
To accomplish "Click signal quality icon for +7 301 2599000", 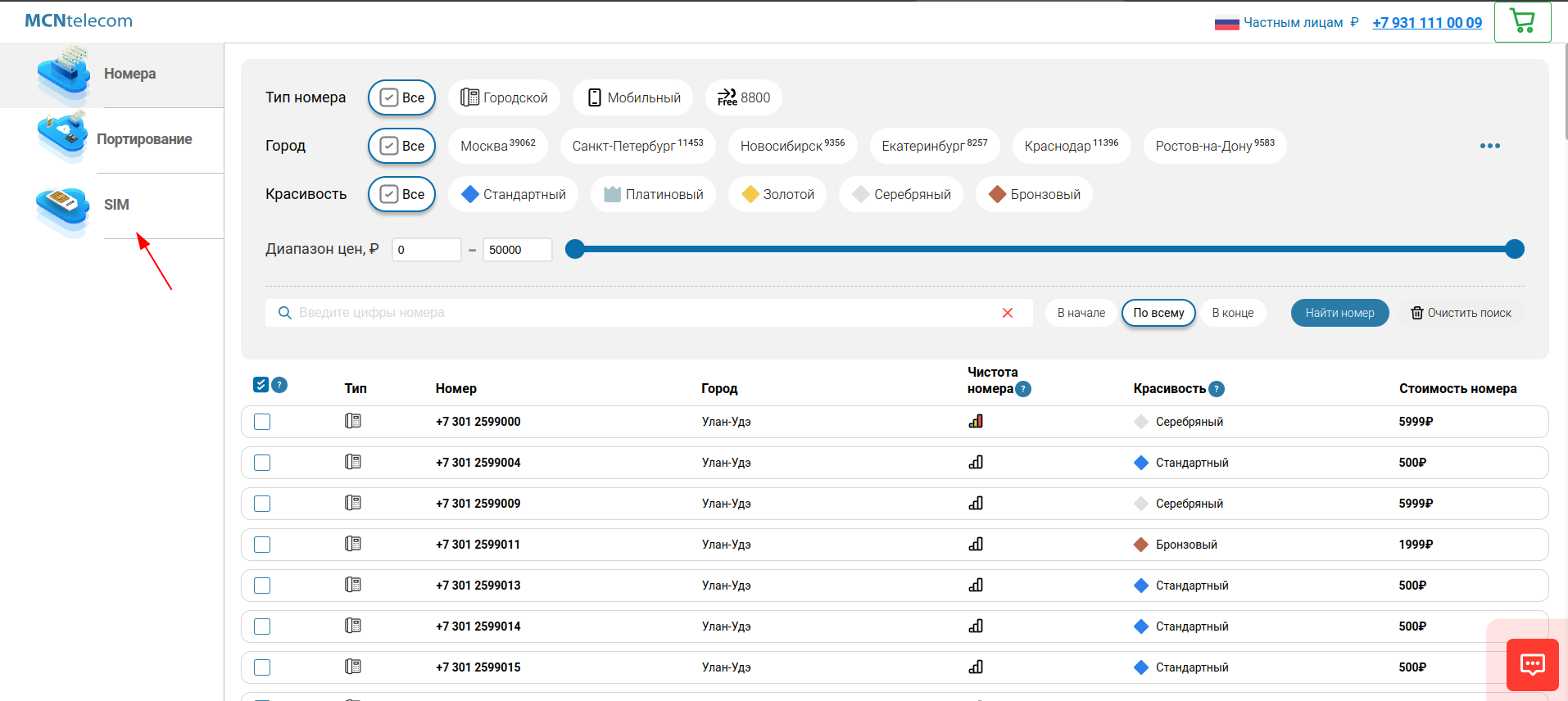I will point(976,422).
